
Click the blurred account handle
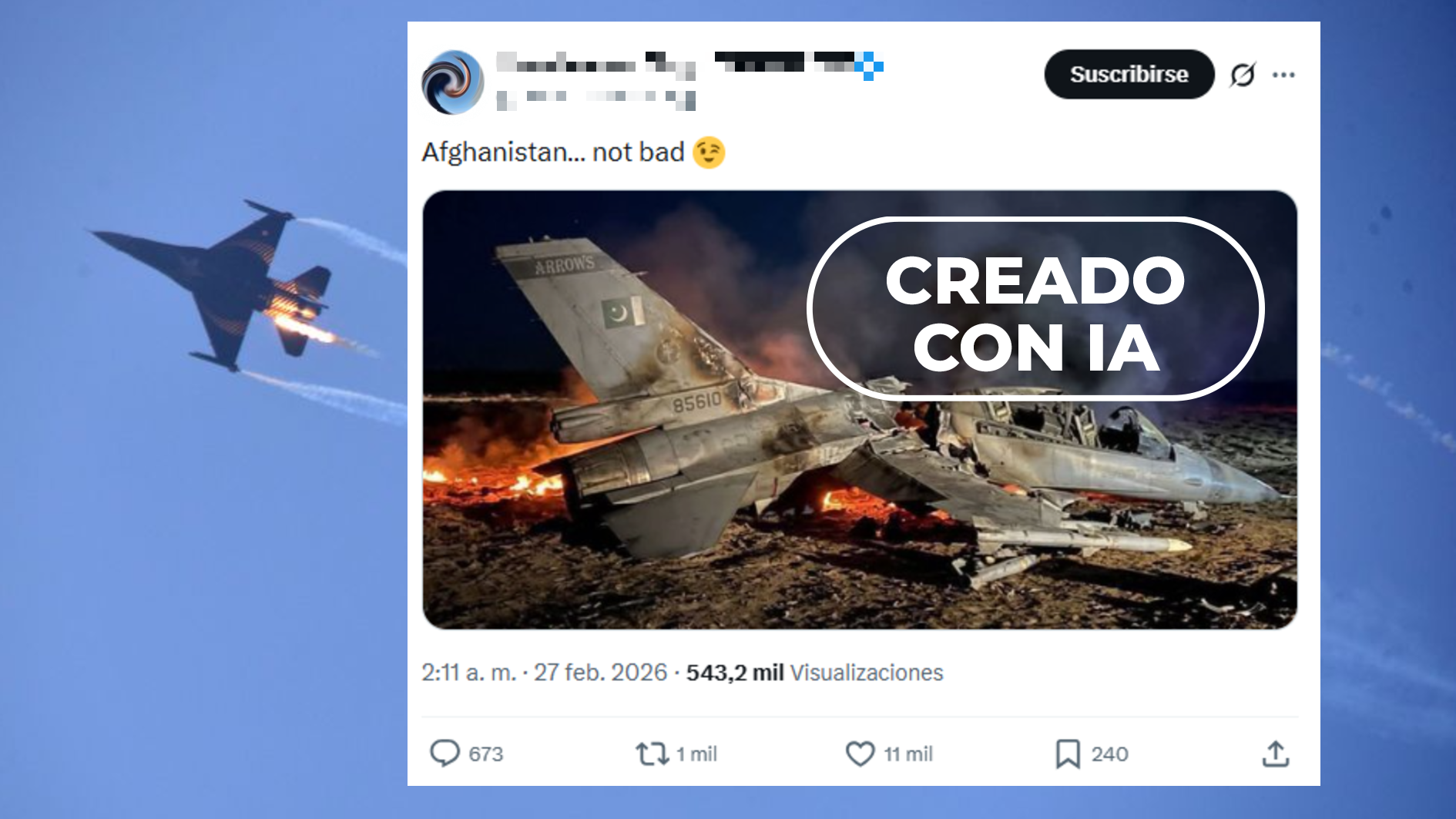pyautogui.click(x=595, y=99)
